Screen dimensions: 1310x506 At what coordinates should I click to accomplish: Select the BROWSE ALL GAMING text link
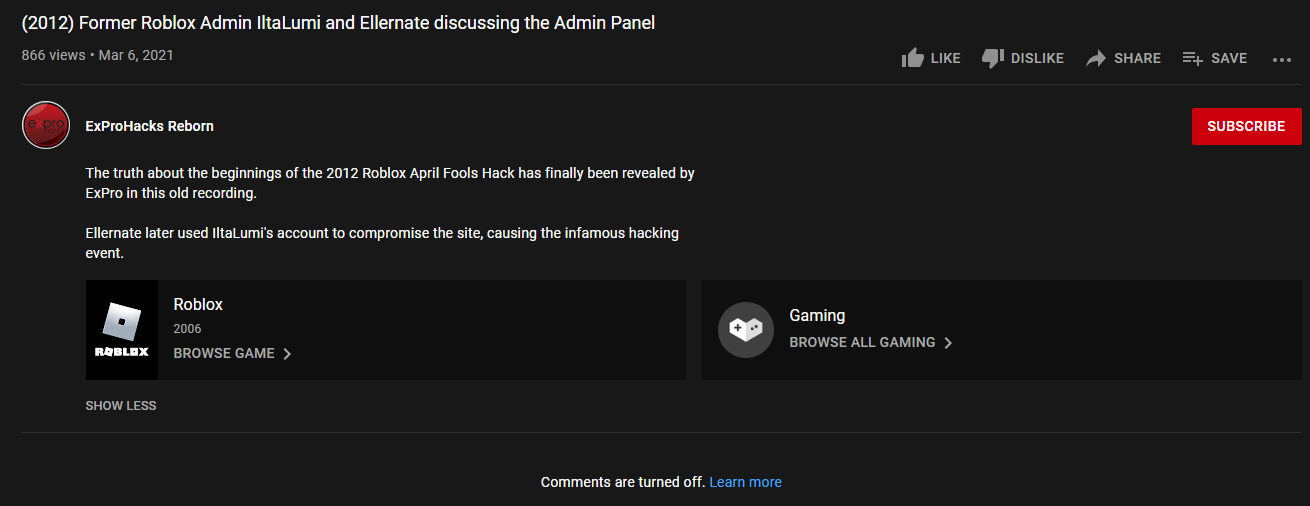pyautogui.click(x=862, y=342)
